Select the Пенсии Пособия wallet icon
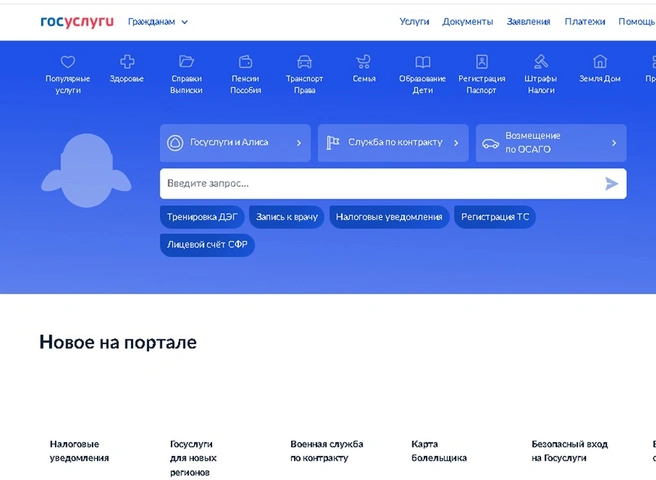Image resolution: width=656 pixels, height=480 pixels. [x=246, y=62]
